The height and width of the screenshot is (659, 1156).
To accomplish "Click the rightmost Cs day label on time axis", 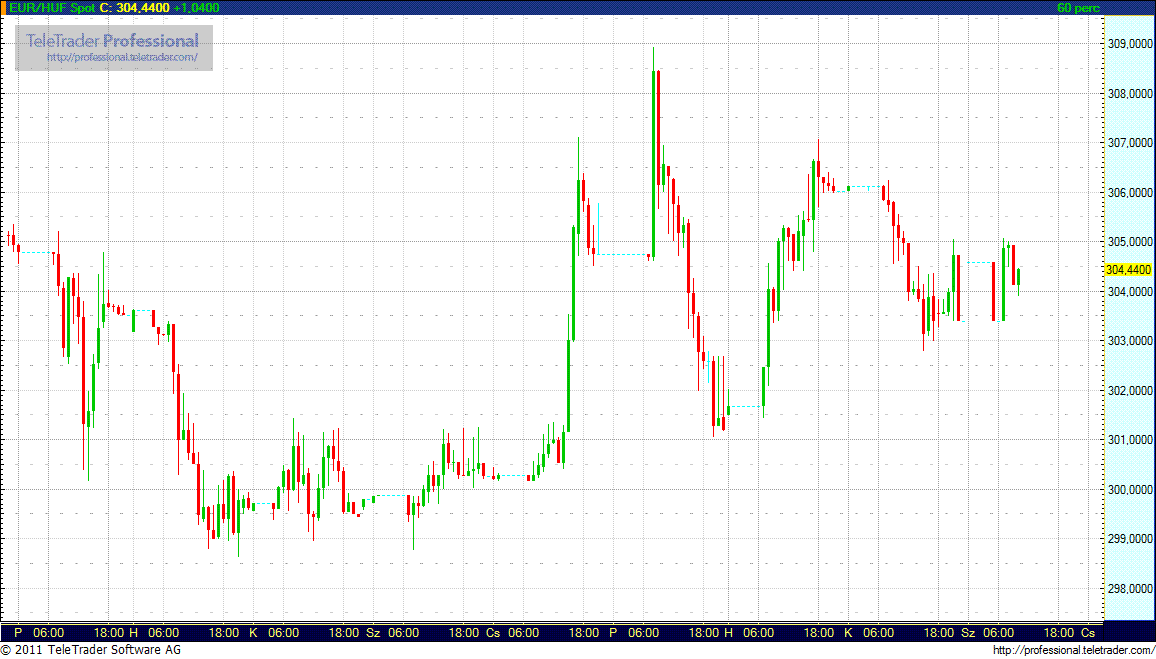I will click(1088, 633).
